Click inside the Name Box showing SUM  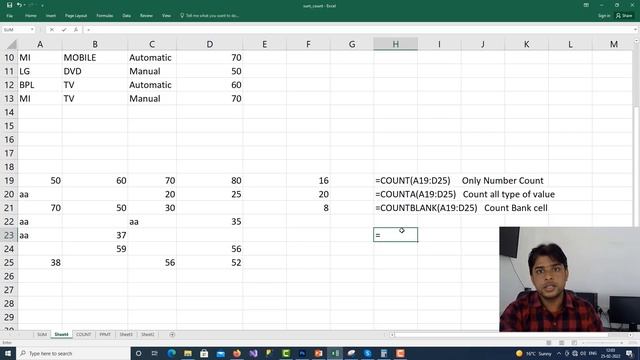click(x=16, y=30)
